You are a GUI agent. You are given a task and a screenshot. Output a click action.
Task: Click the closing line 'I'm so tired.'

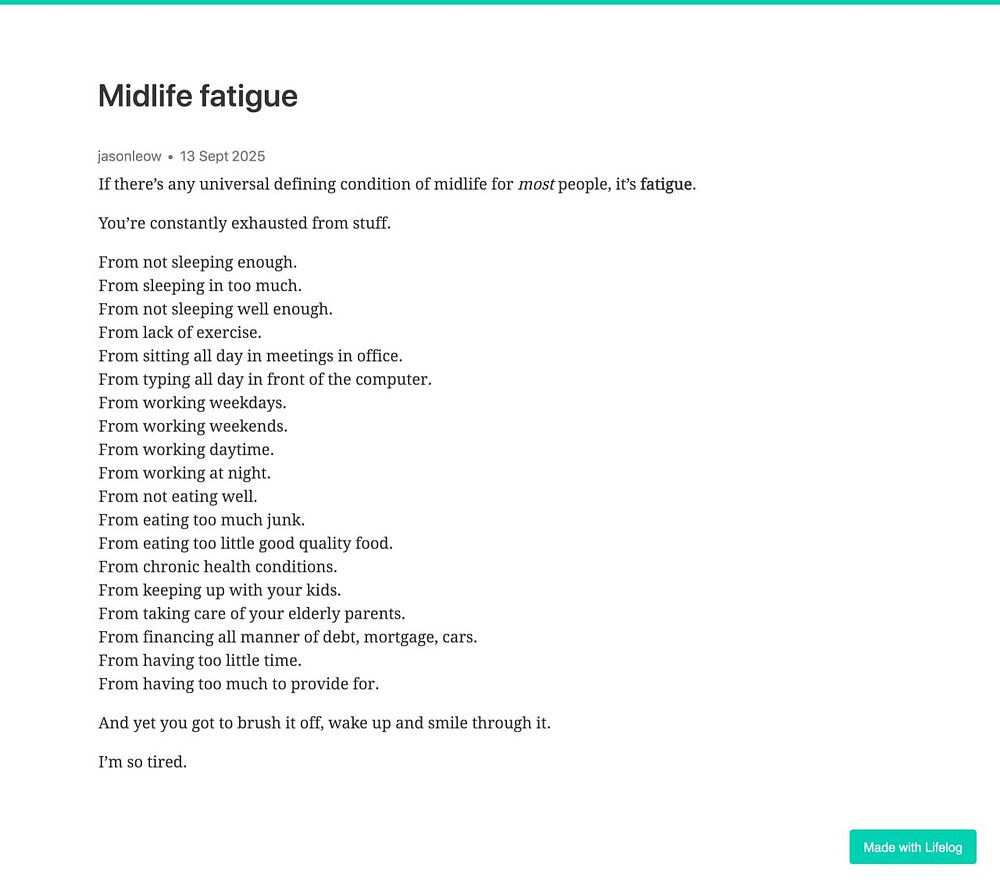(x=142, y=761)
